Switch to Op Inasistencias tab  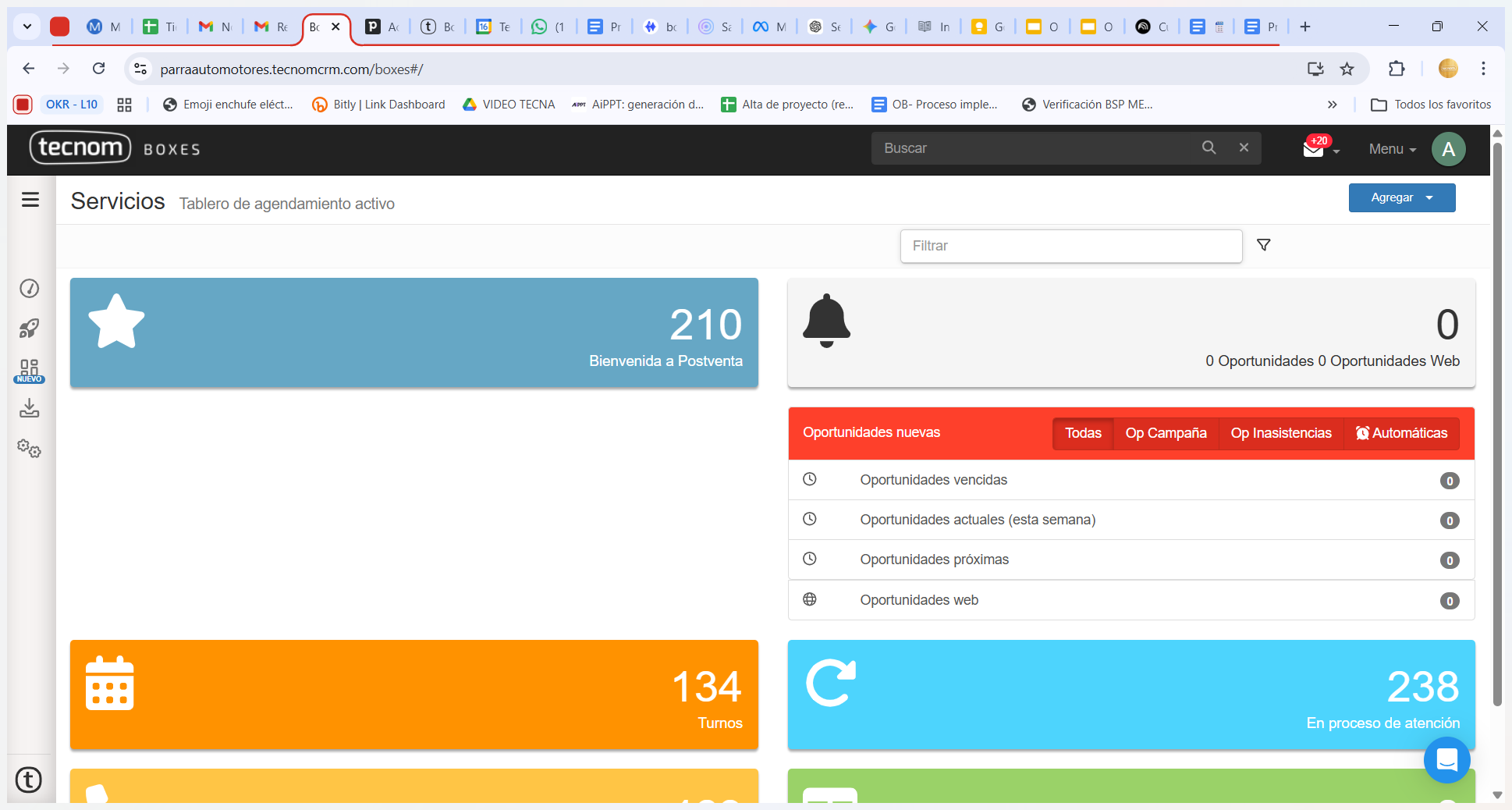(x=1280, y=433)
